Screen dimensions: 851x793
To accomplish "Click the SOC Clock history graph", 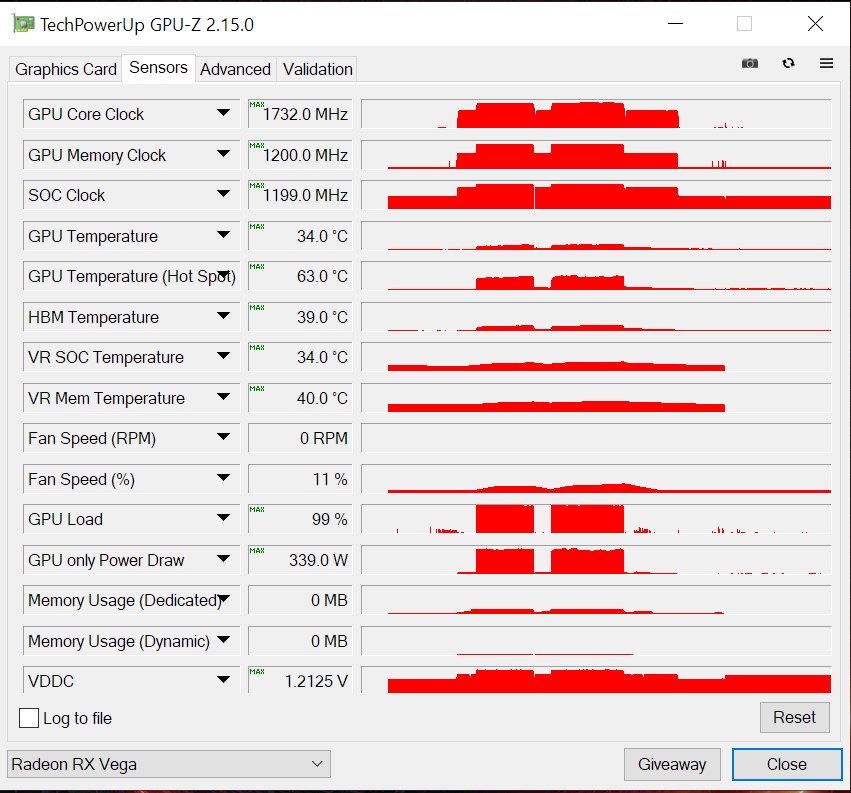I will point(596,195).
